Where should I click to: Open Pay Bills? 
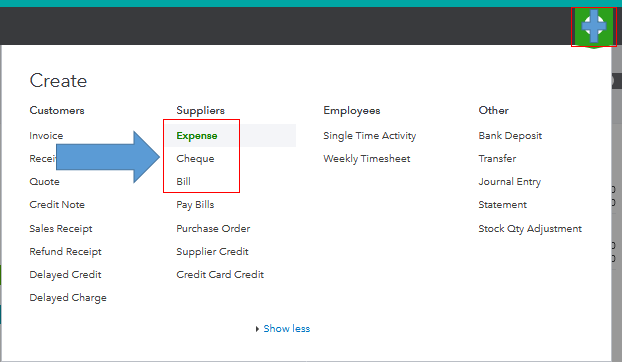(195, 205)
